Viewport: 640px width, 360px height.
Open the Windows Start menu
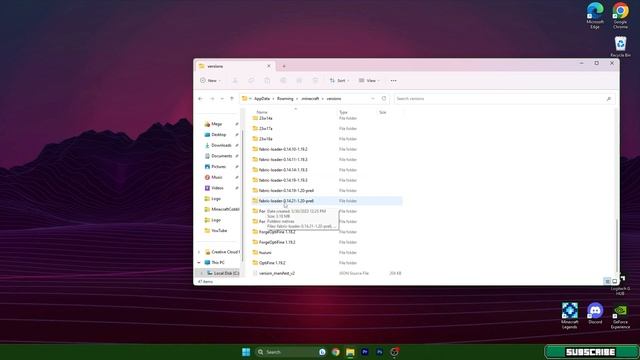point(246,352)
